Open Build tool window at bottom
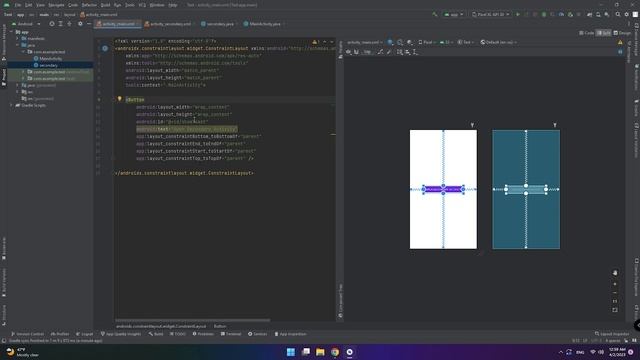 click(x=156, y=334)
